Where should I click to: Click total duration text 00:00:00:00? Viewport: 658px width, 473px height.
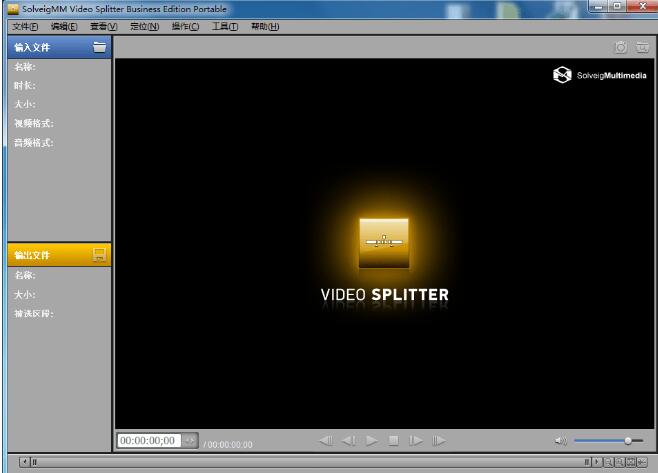point(230,444)
